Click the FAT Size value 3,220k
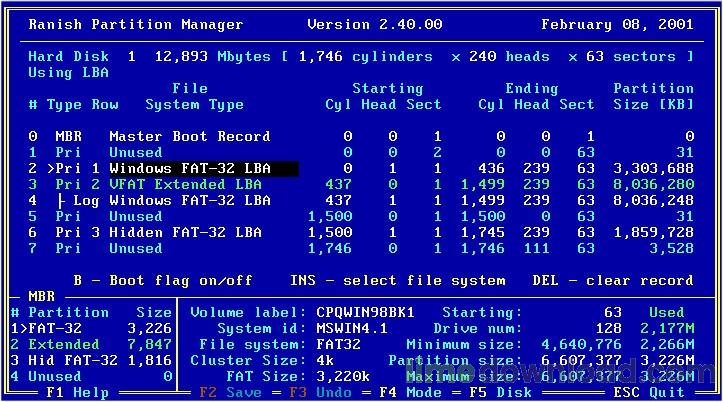This screenshot has width=723, height=402. click(343, 377)
